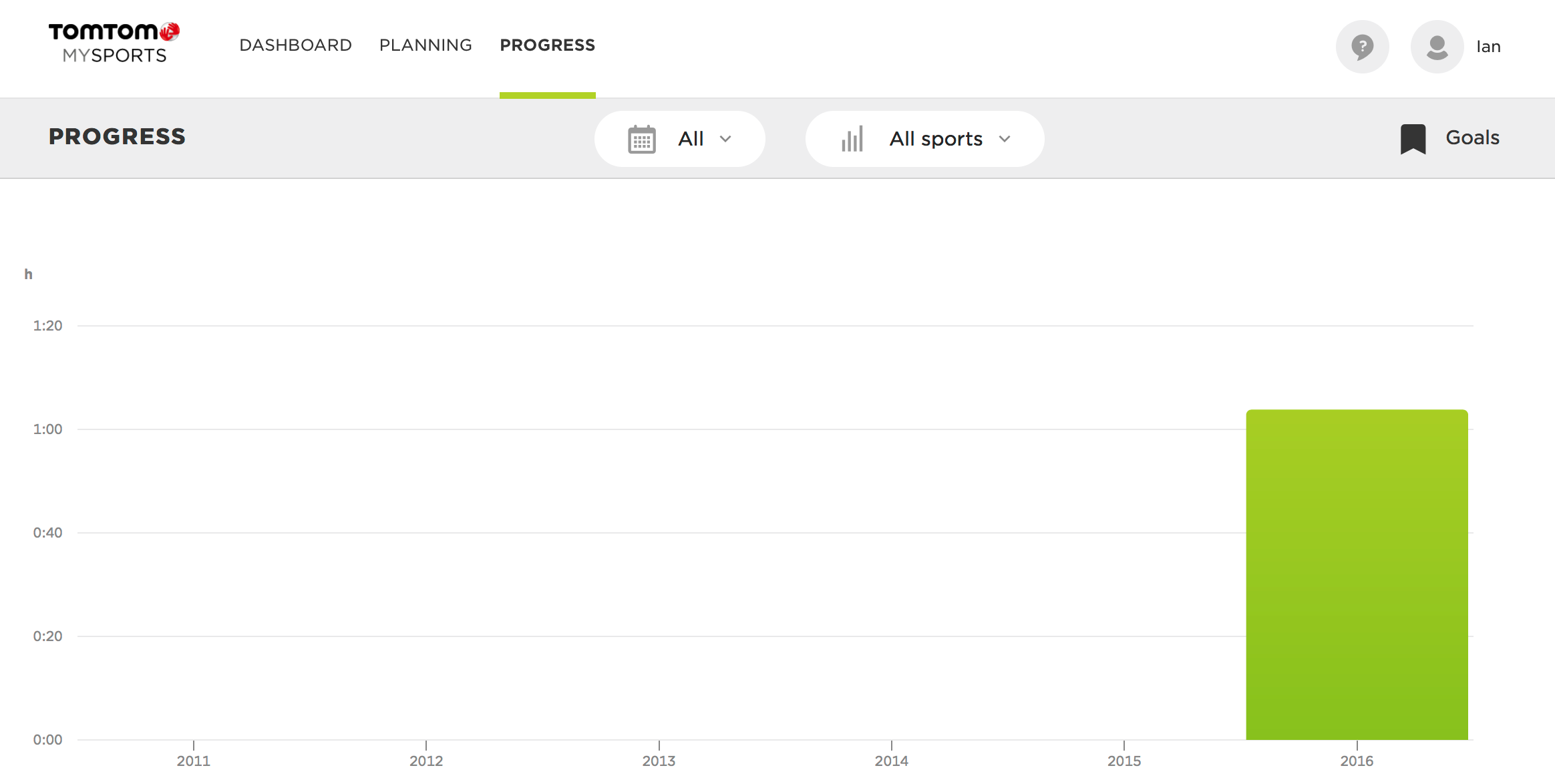Expand the chevron beside the All date label

click(x=725, y=139)
